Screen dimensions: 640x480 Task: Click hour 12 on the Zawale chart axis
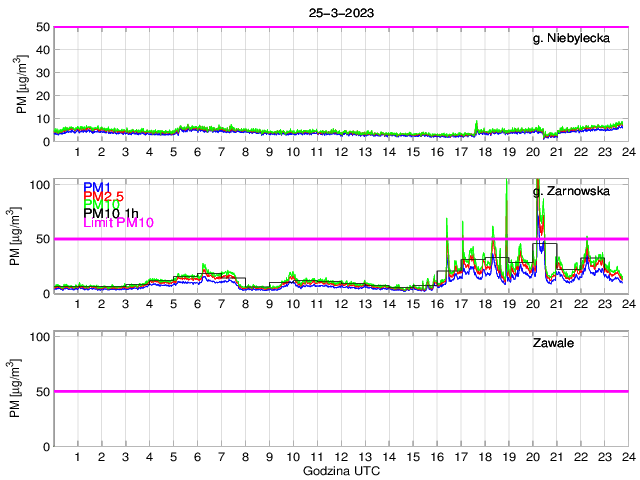coord(341,457)
